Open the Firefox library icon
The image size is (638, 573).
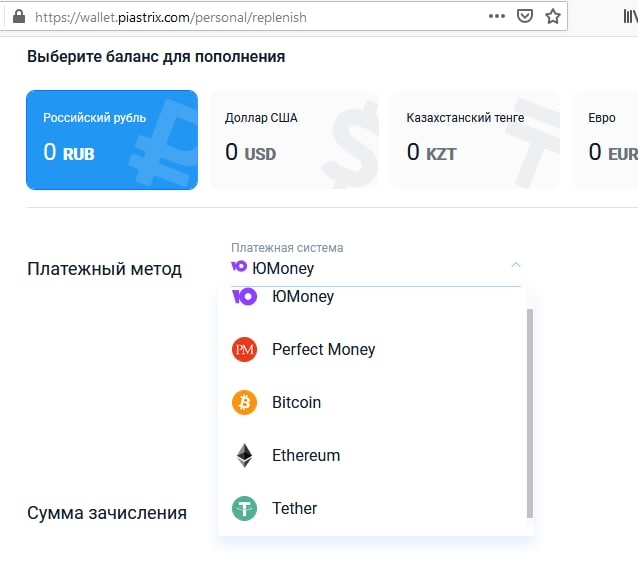[x=630, y=16]
